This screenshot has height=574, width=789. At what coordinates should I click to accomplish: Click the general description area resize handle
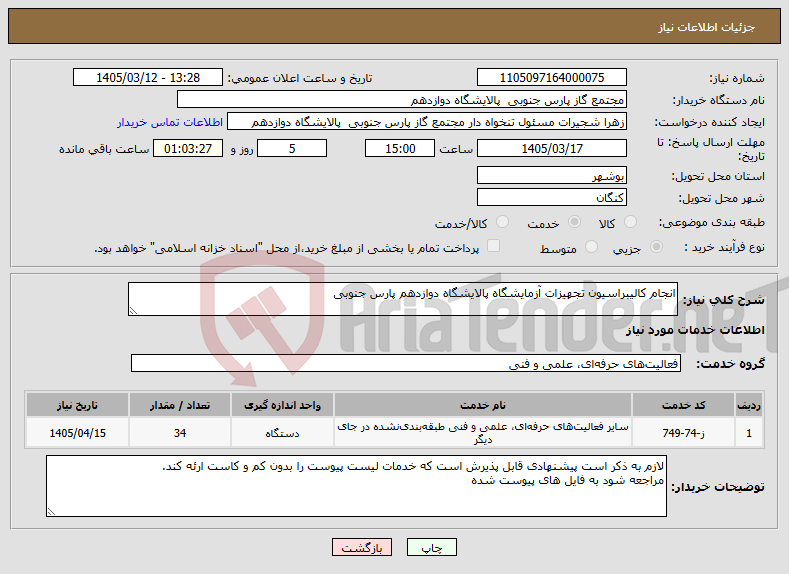tap(133, 311)
